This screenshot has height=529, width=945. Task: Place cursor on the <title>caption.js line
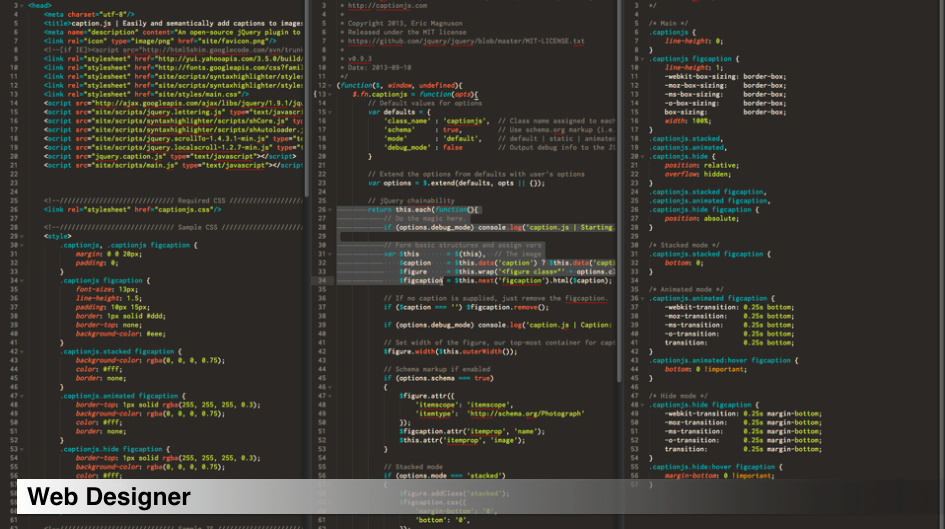pyautogui.click(x=172, y=23)
